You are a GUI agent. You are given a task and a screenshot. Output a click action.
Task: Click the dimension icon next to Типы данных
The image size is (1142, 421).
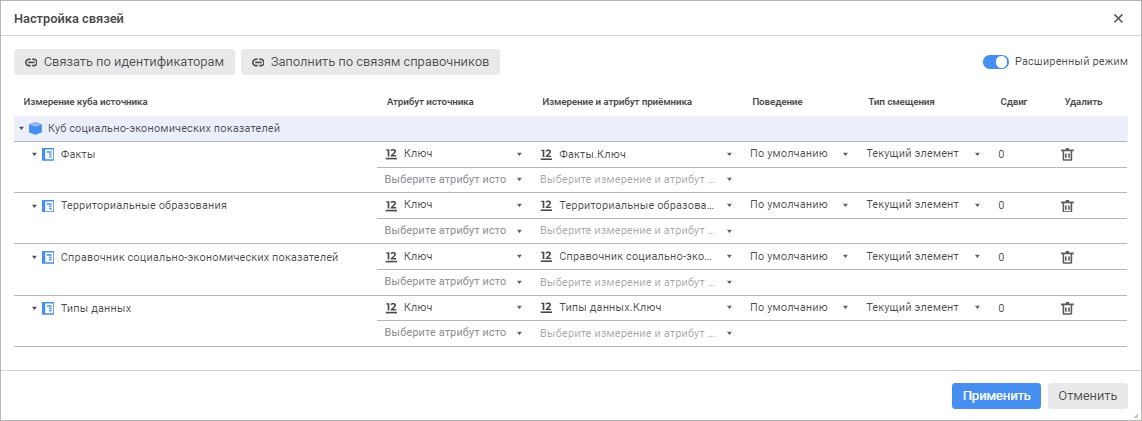click(48, 309)
